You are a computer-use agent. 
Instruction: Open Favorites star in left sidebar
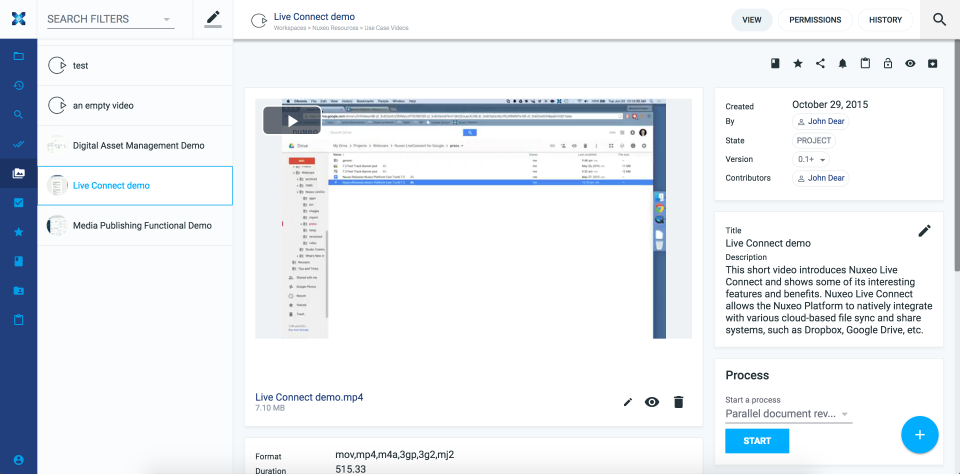click(x=18, y=232)
